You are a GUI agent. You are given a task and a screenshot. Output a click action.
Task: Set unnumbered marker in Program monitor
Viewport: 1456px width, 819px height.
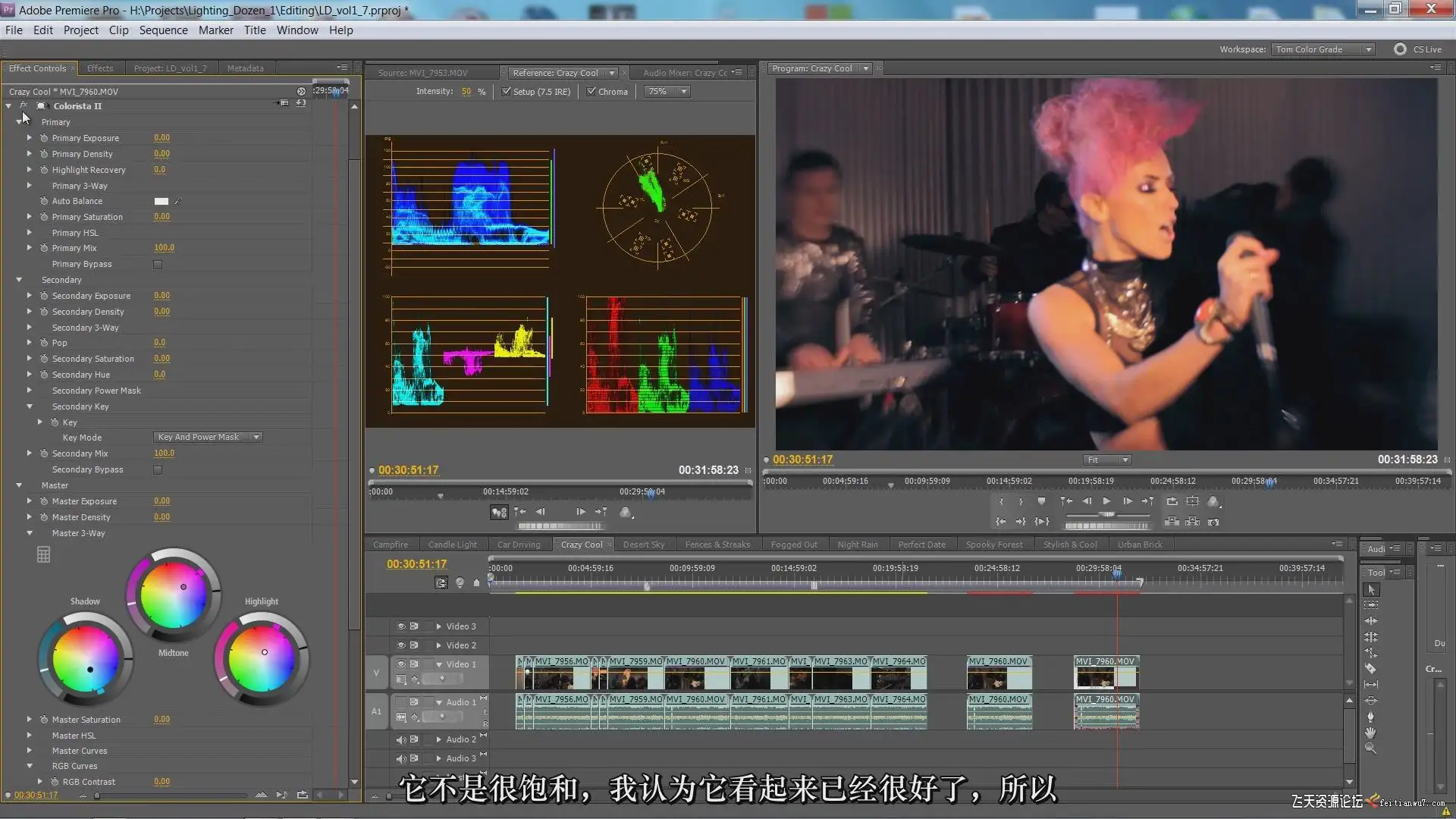[x=1041, y=501]
